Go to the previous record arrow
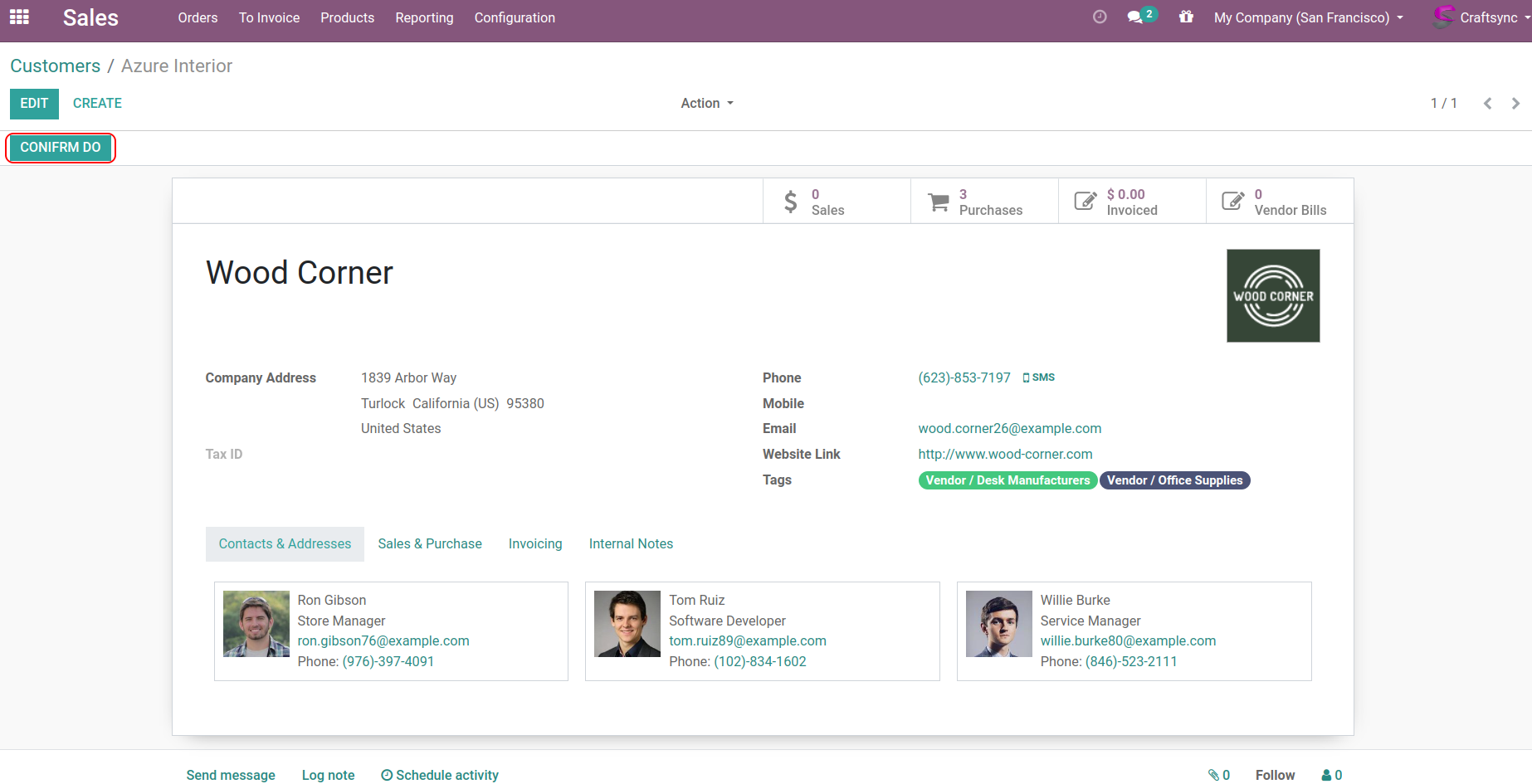1532x784 pixels. 1487,104
